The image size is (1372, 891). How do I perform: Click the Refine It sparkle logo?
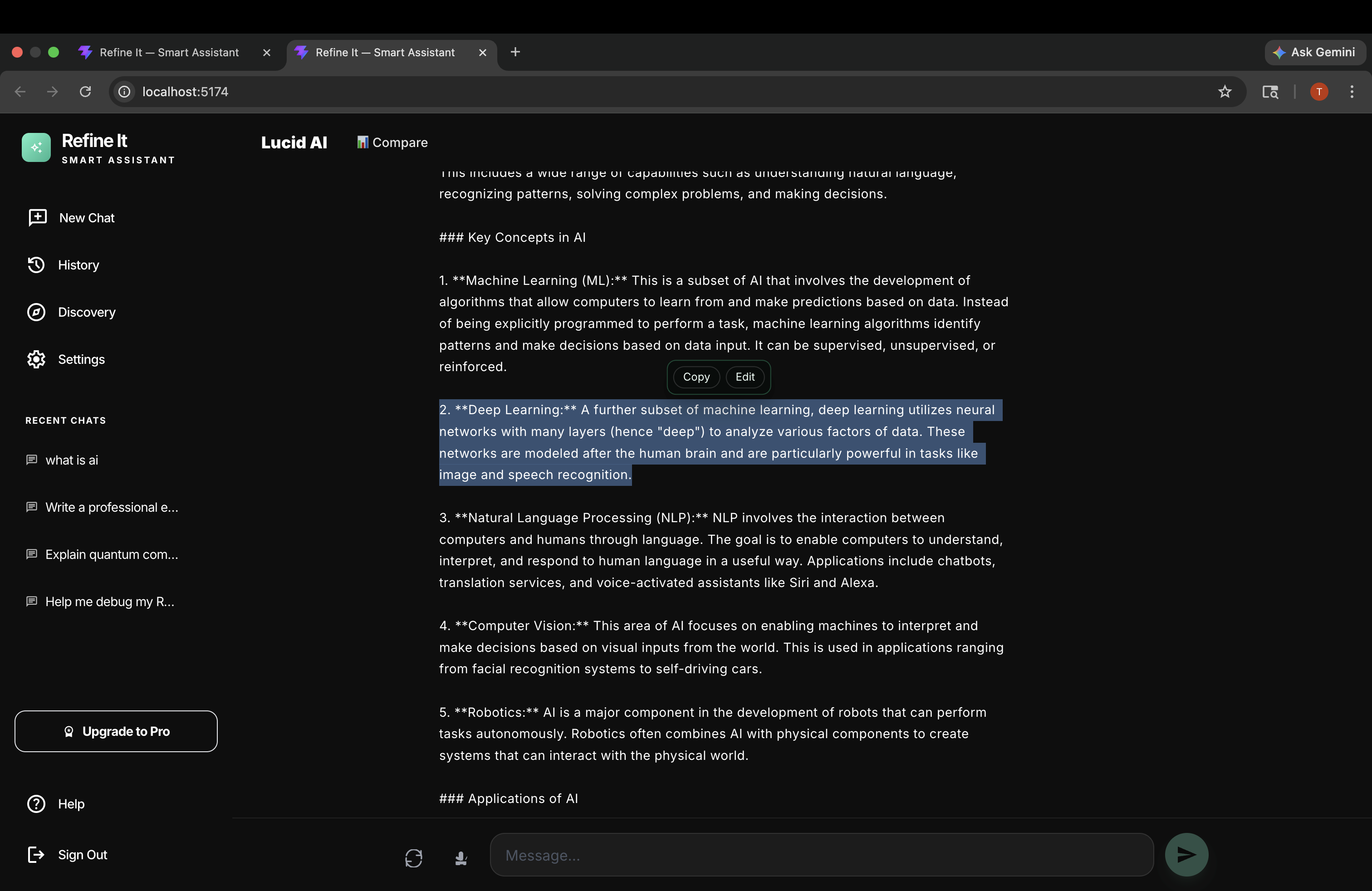pyautogui.click(x=36, y=147)
